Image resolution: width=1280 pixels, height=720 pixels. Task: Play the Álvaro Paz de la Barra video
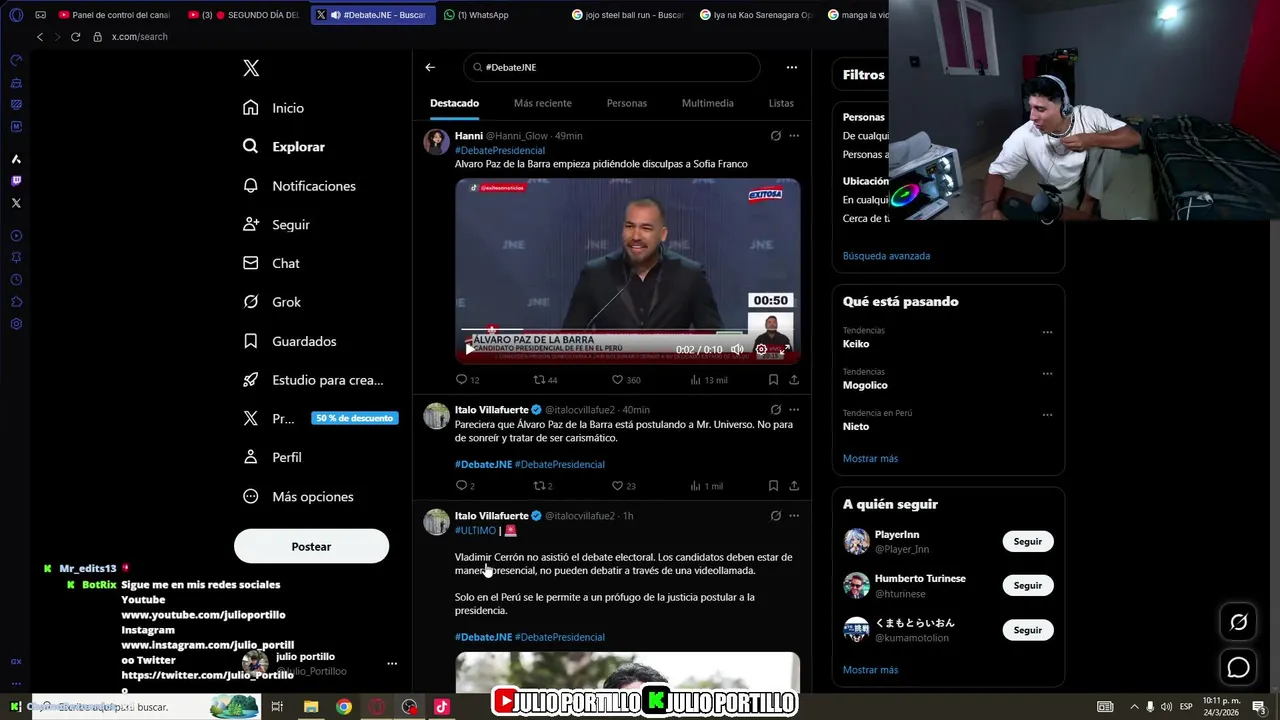click(470, 349)
